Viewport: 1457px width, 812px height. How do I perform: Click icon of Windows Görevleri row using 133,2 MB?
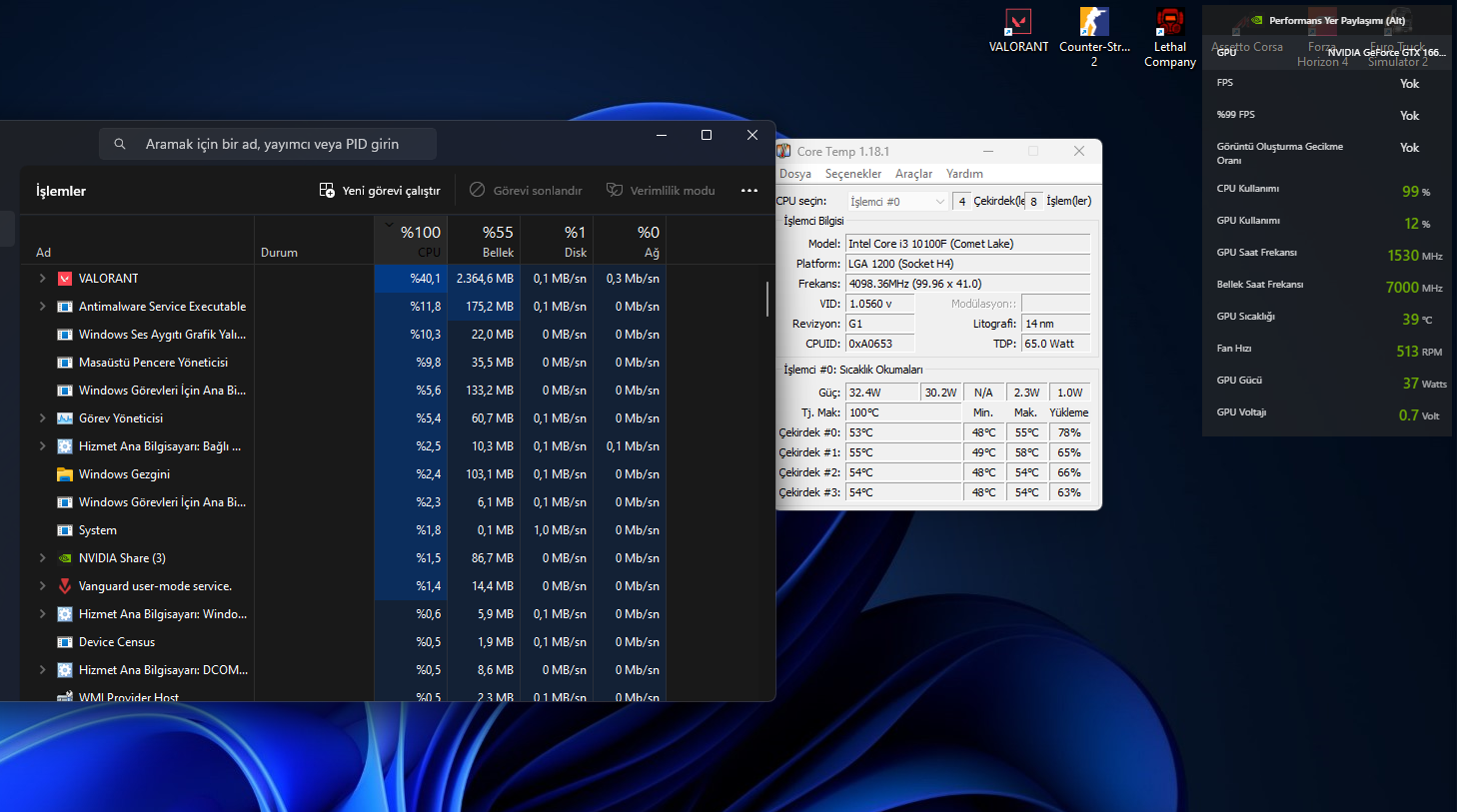pyautogui.click(x=65, y=391)
